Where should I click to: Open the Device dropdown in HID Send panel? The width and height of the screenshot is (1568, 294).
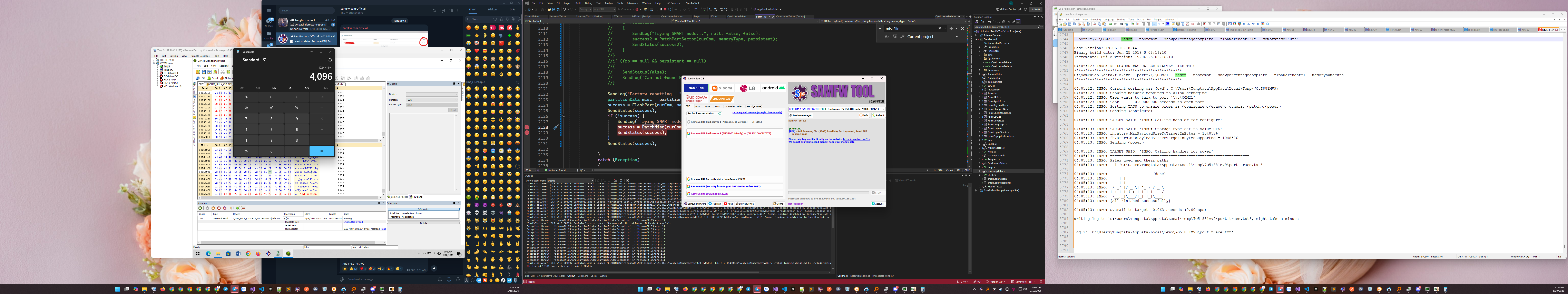(x=432, y=94)
